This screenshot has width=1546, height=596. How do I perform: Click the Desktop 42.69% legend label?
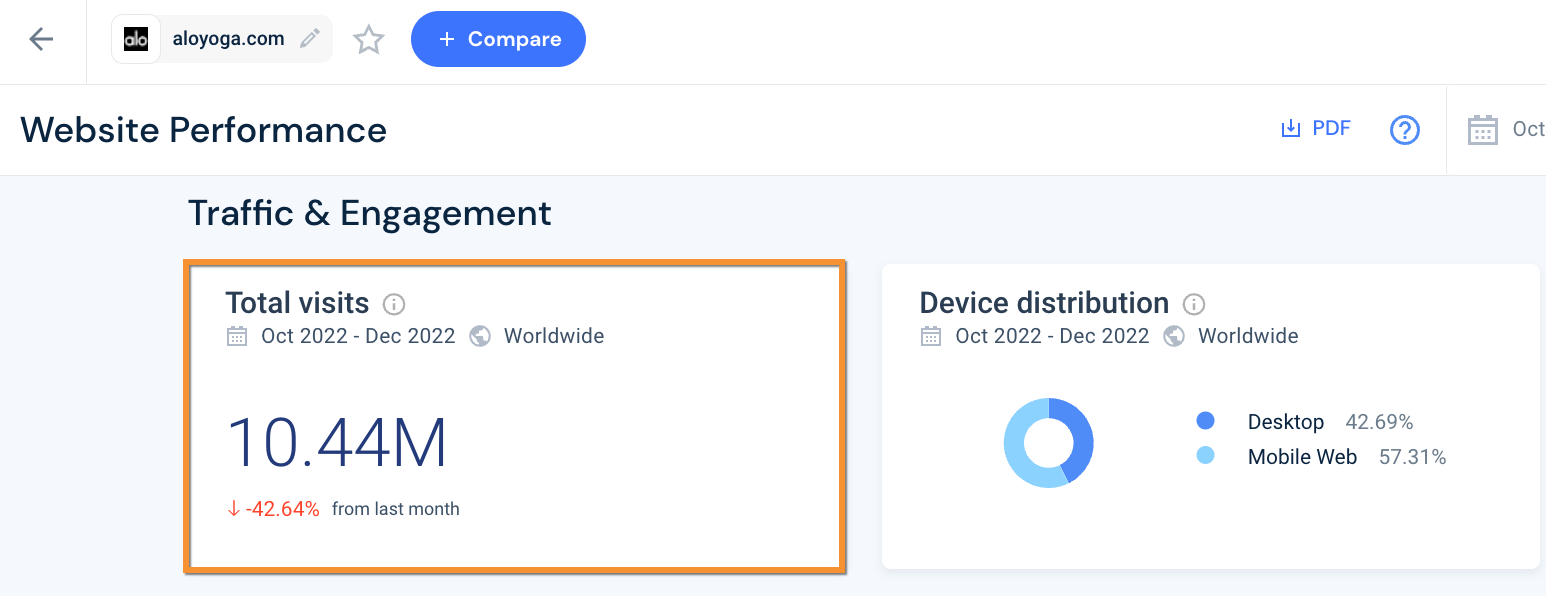tap(1330, 422)
